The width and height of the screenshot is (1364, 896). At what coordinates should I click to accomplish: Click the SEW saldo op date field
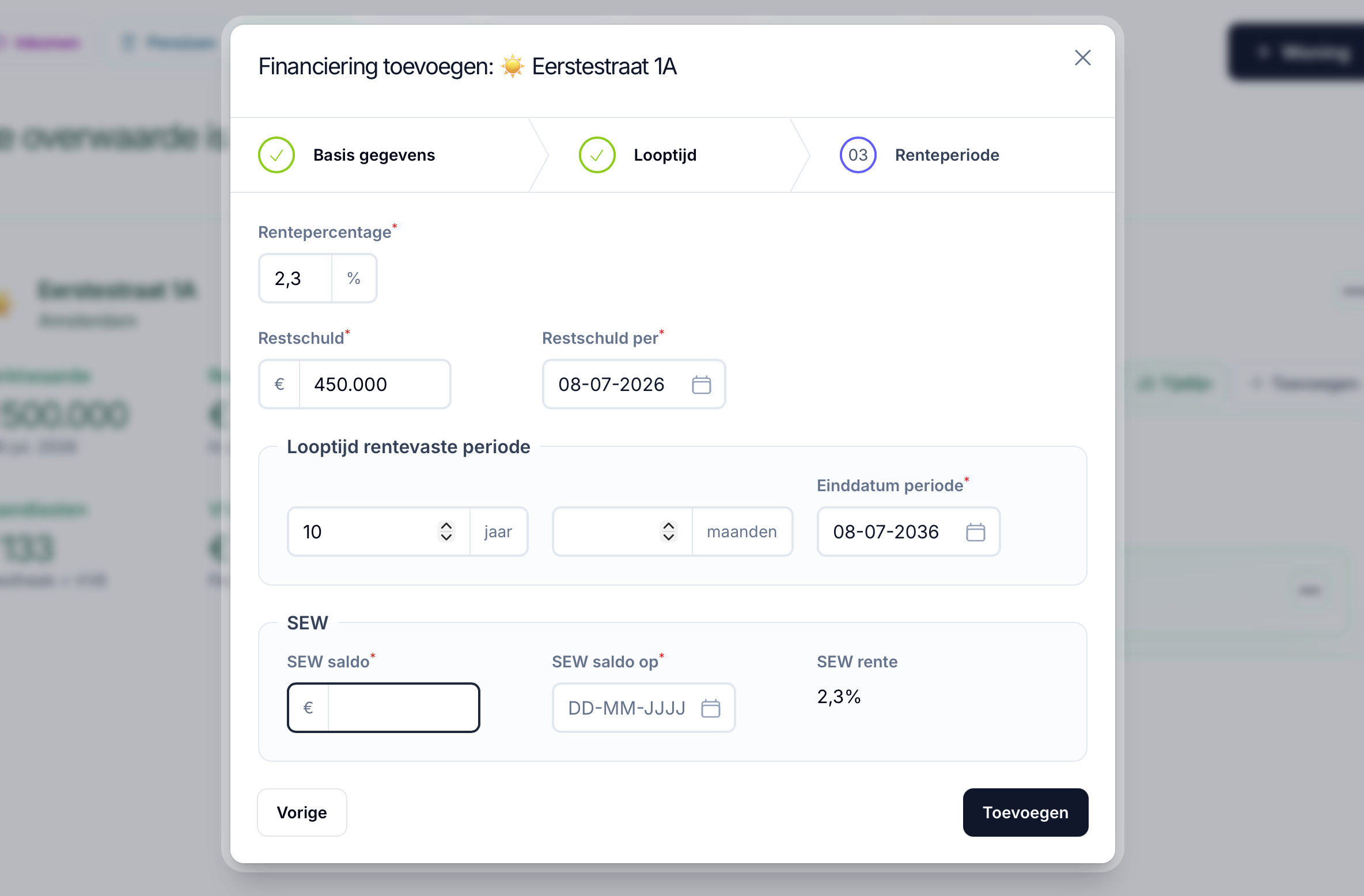tap(643, 708)
